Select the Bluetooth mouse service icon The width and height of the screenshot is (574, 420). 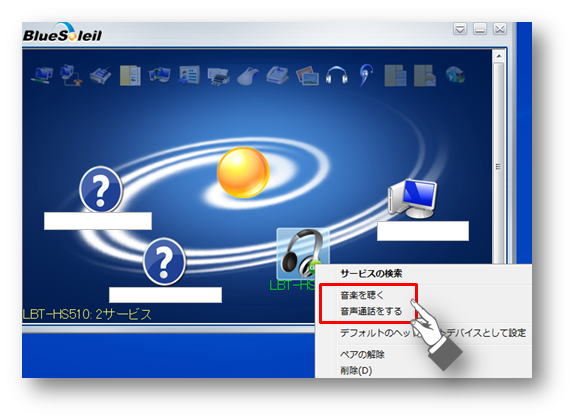tap(248, 76)
